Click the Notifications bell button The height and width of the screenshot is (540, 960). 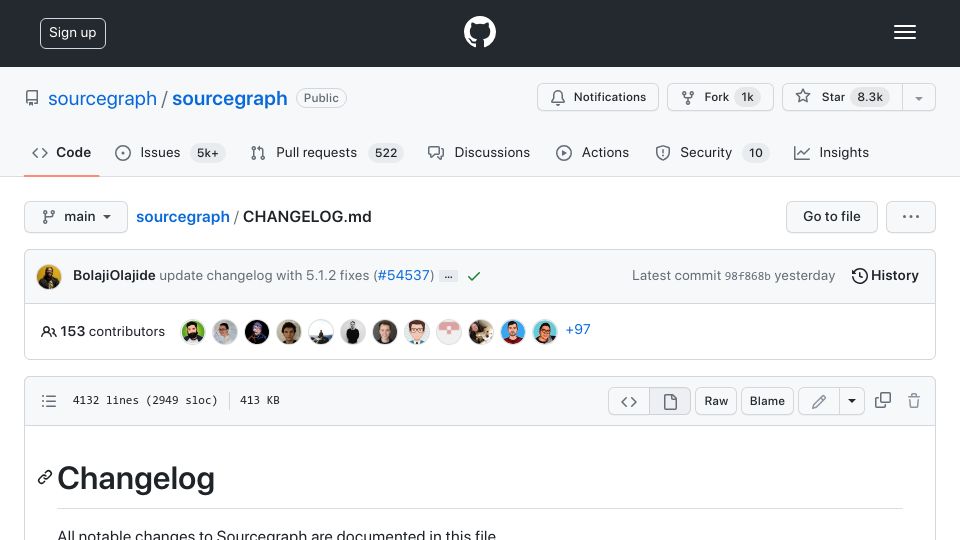click(598, 97)
